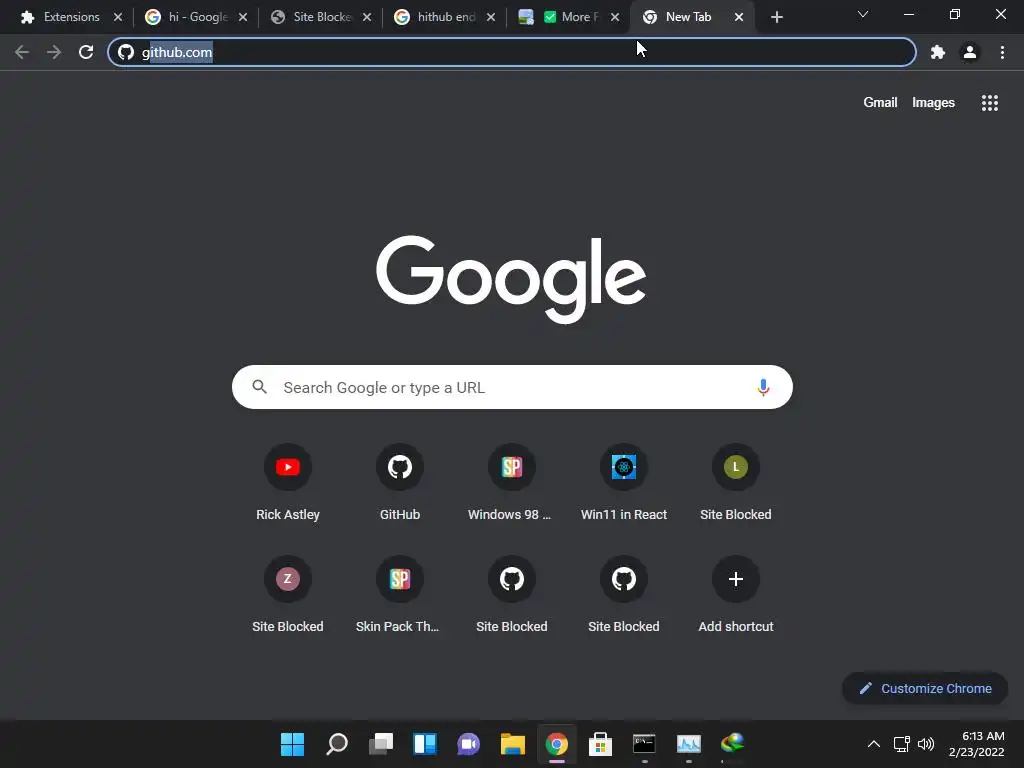Click the github.com address bar

click(511, 52)
